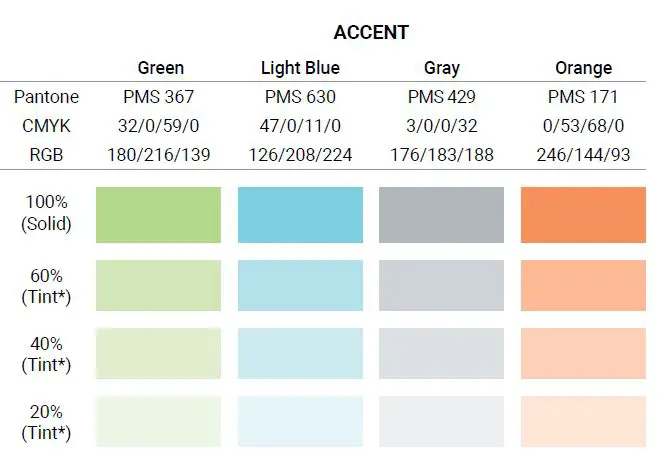The width and height of the screenshot is (665, 457).
Task: Click the 40% tint Green swatch
Action: coord(158,352)
